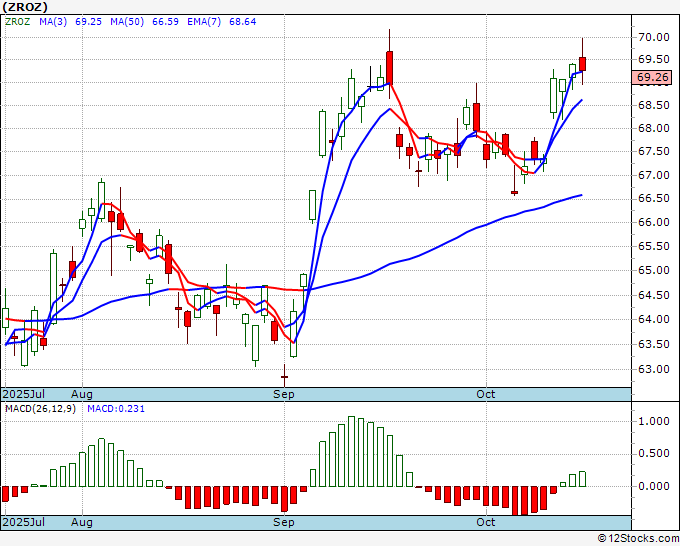The width and height of the screenshot is (680, 546).
Task: Click the current price tag 69.26
Action: coord(652,78)
